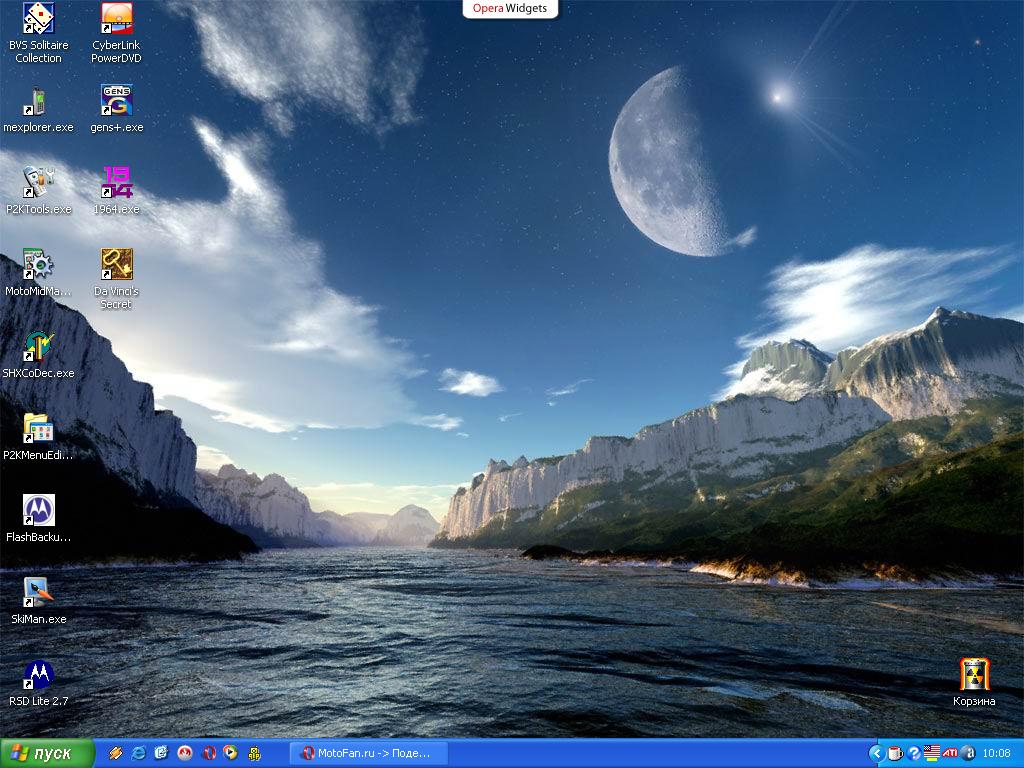Launch Winamp from the quick launch bar
Viewport: 1024px width, 768px height.
coord(116,753)
